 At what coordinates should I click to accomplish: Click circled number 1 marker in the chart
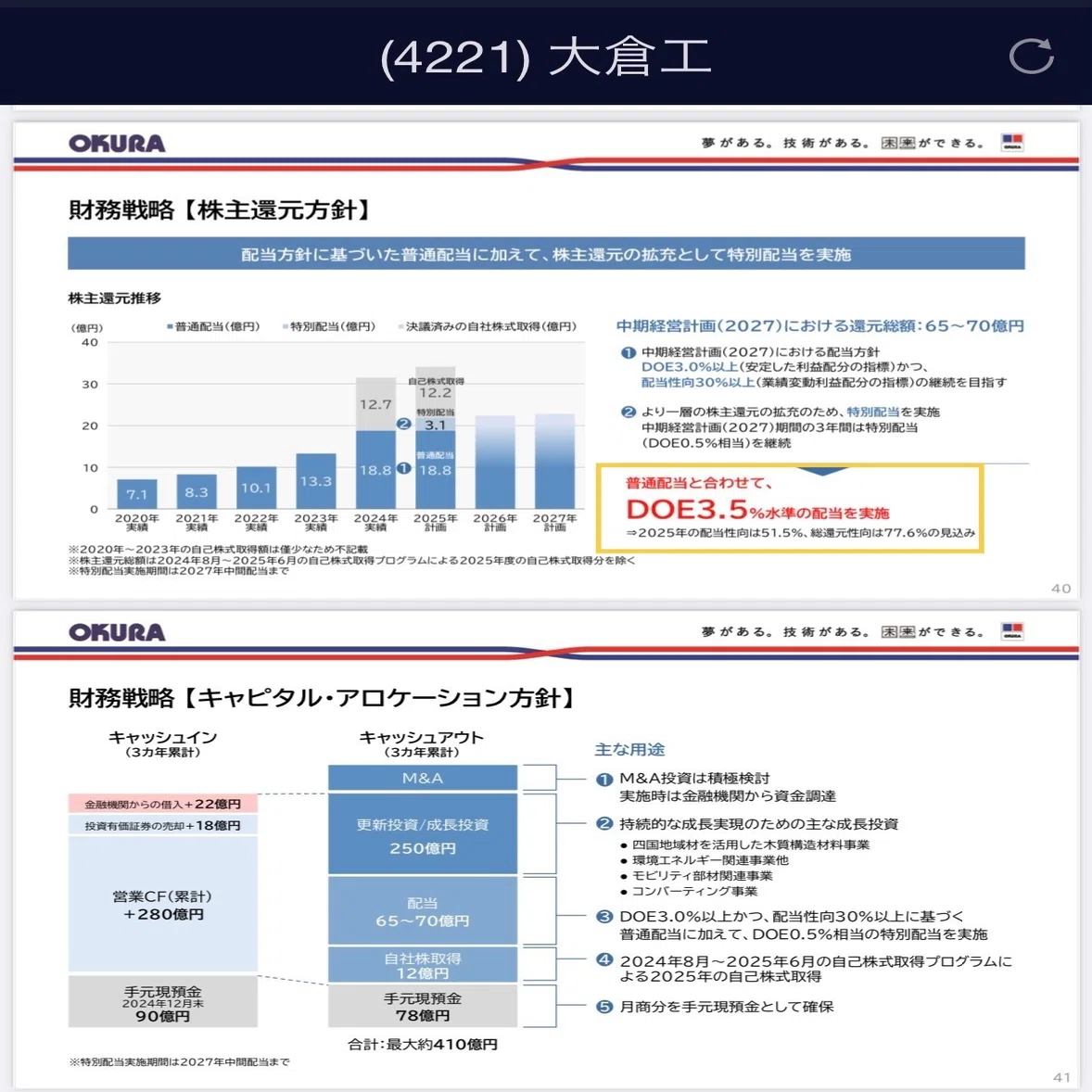click(x=403, y=468)
